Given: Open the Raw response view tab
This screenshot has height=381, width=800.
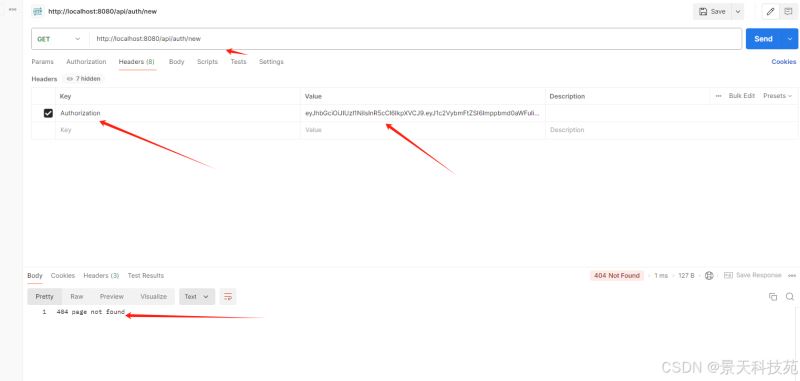Looking at the screenshot, I should point(77,297).
